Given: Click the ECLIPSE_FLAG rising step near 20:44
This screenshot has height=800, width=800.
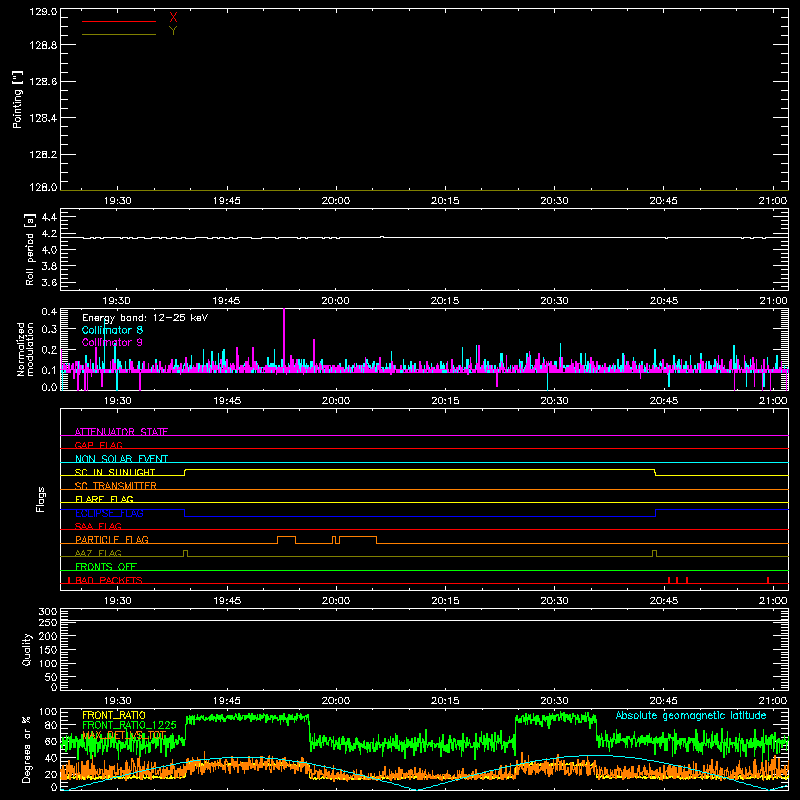Looking at the screenshot, I should (656, 513).
